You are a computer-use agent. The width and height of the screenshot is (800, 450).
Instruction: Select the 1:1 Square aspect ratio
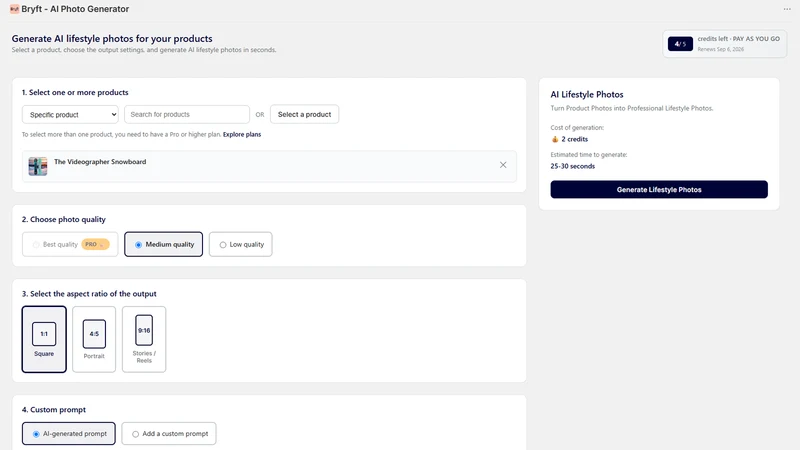tap(44, 339)
